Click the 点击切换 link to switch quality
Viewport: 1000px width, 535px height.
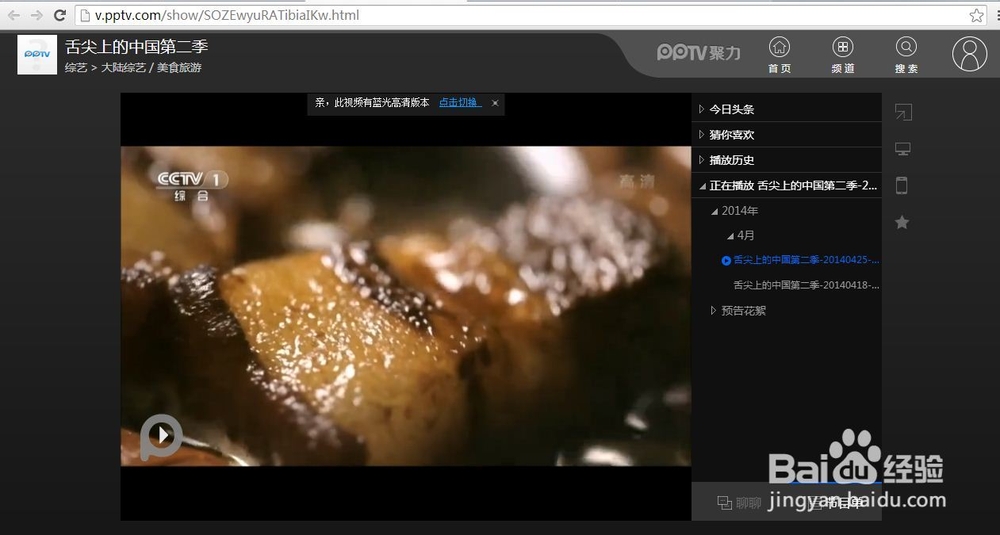460,102
